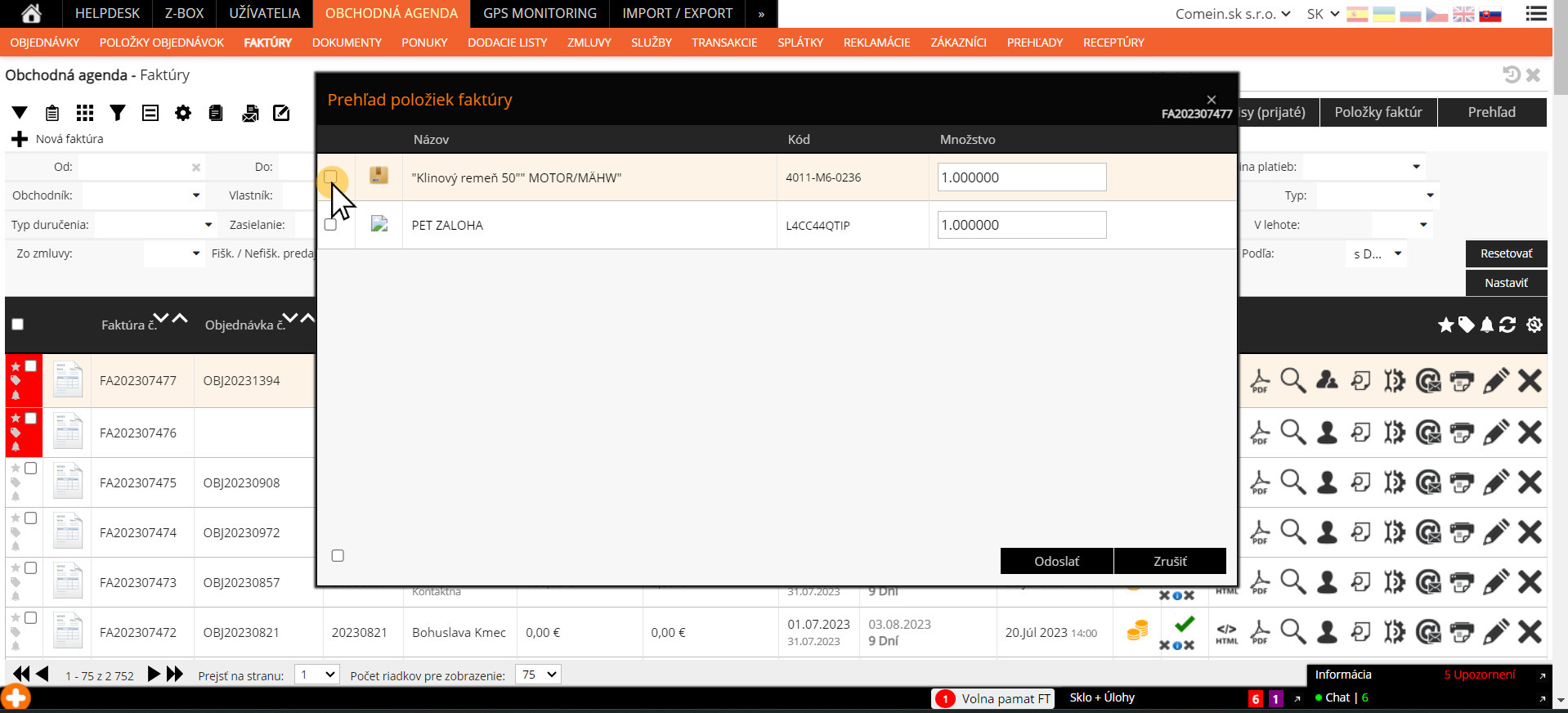
Task: Click magnifier icon for invoice FA202307475
Action: click(x=1292, y=482)
